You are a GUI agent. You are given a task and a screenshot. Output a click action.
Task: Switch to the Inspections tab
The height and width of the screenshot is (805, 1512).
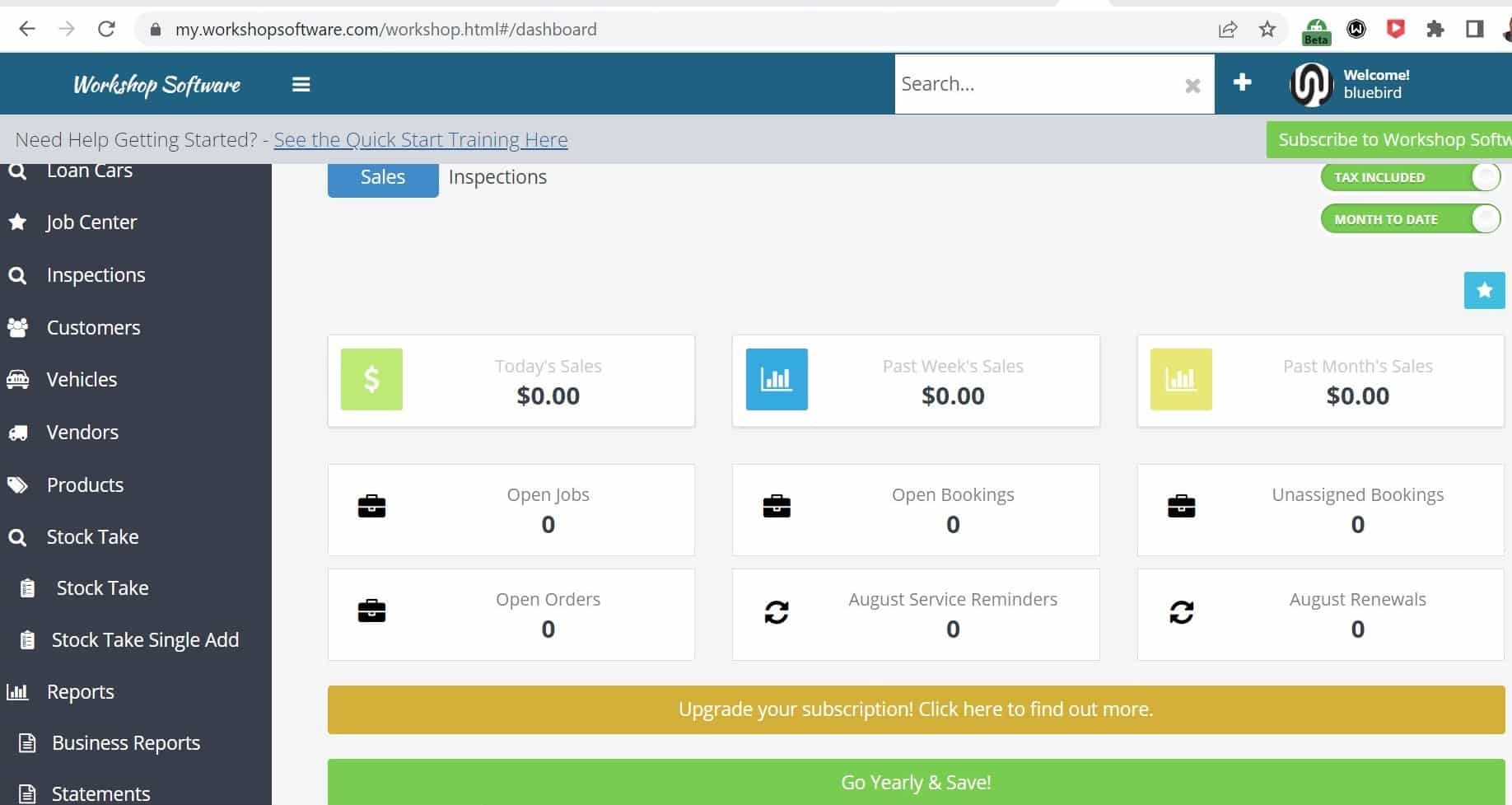coord(497,177)
